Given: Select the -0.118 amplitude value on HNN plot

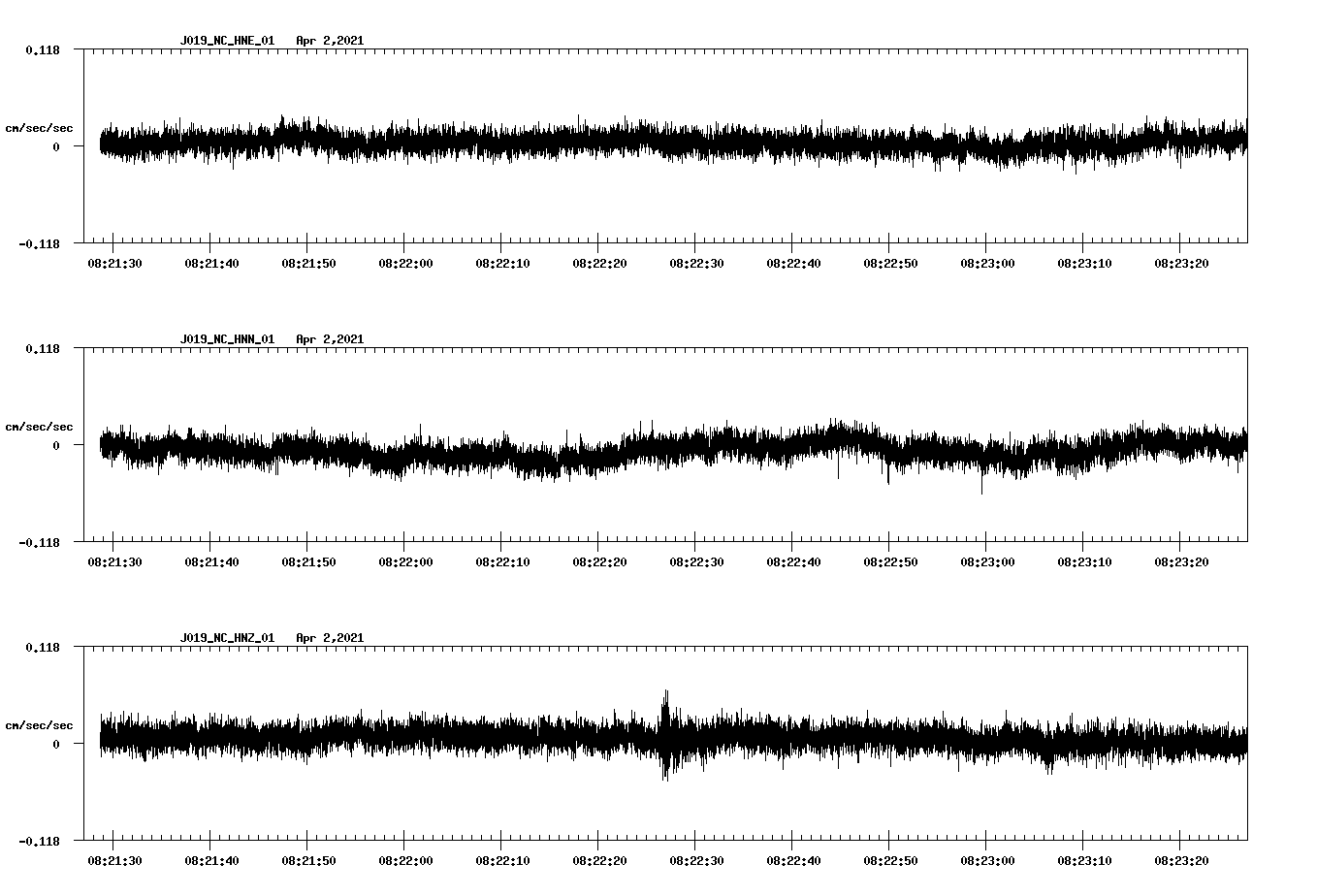Looking at the screenshot, I should tap(39, 539).
